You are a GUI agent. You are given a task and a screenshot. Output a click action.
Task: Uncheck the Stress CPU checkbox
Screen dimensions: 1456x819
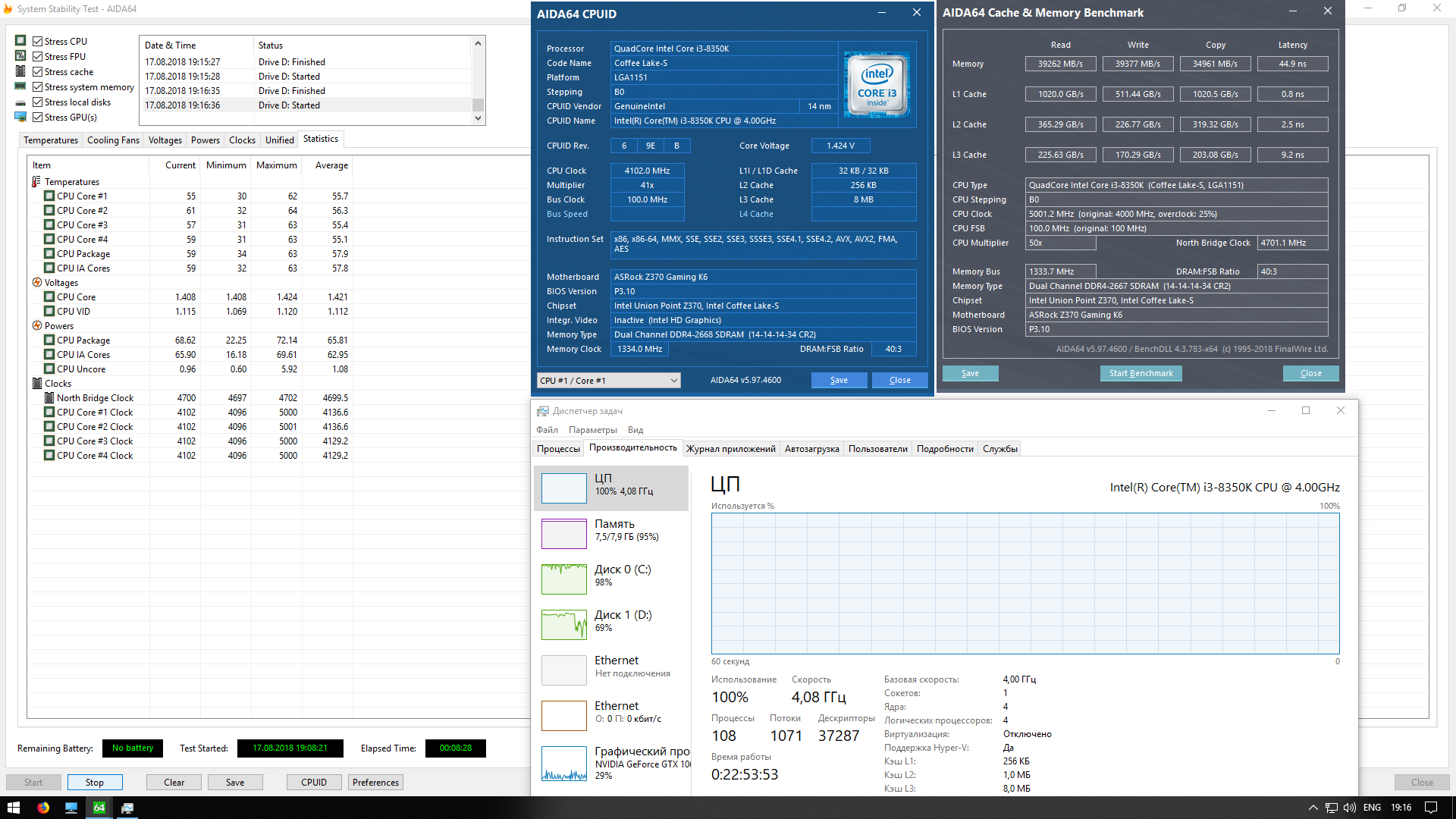(37, 42)
